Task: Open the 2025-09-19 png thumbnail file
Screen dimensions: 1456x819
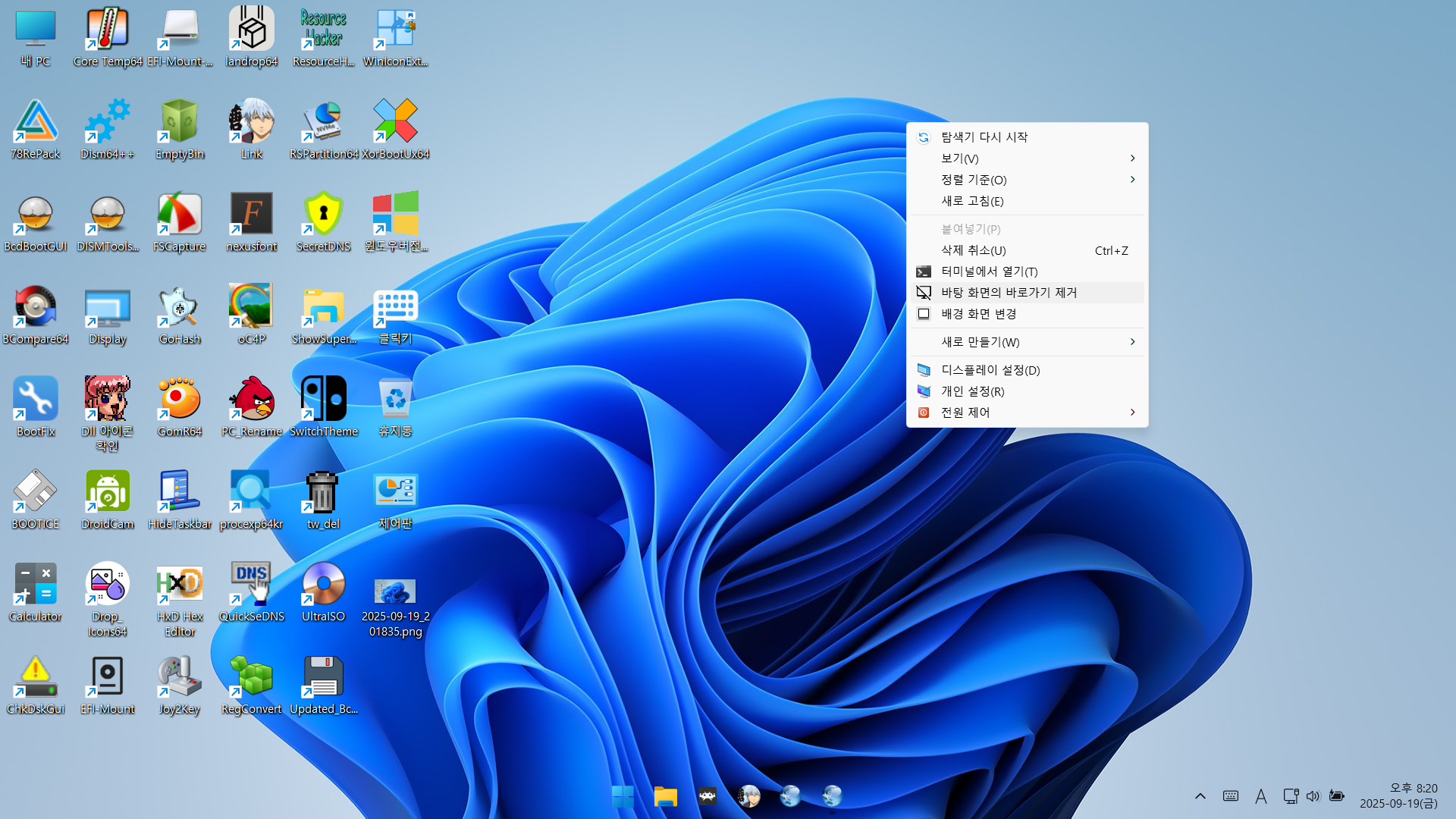Action: tap(395, 591)
